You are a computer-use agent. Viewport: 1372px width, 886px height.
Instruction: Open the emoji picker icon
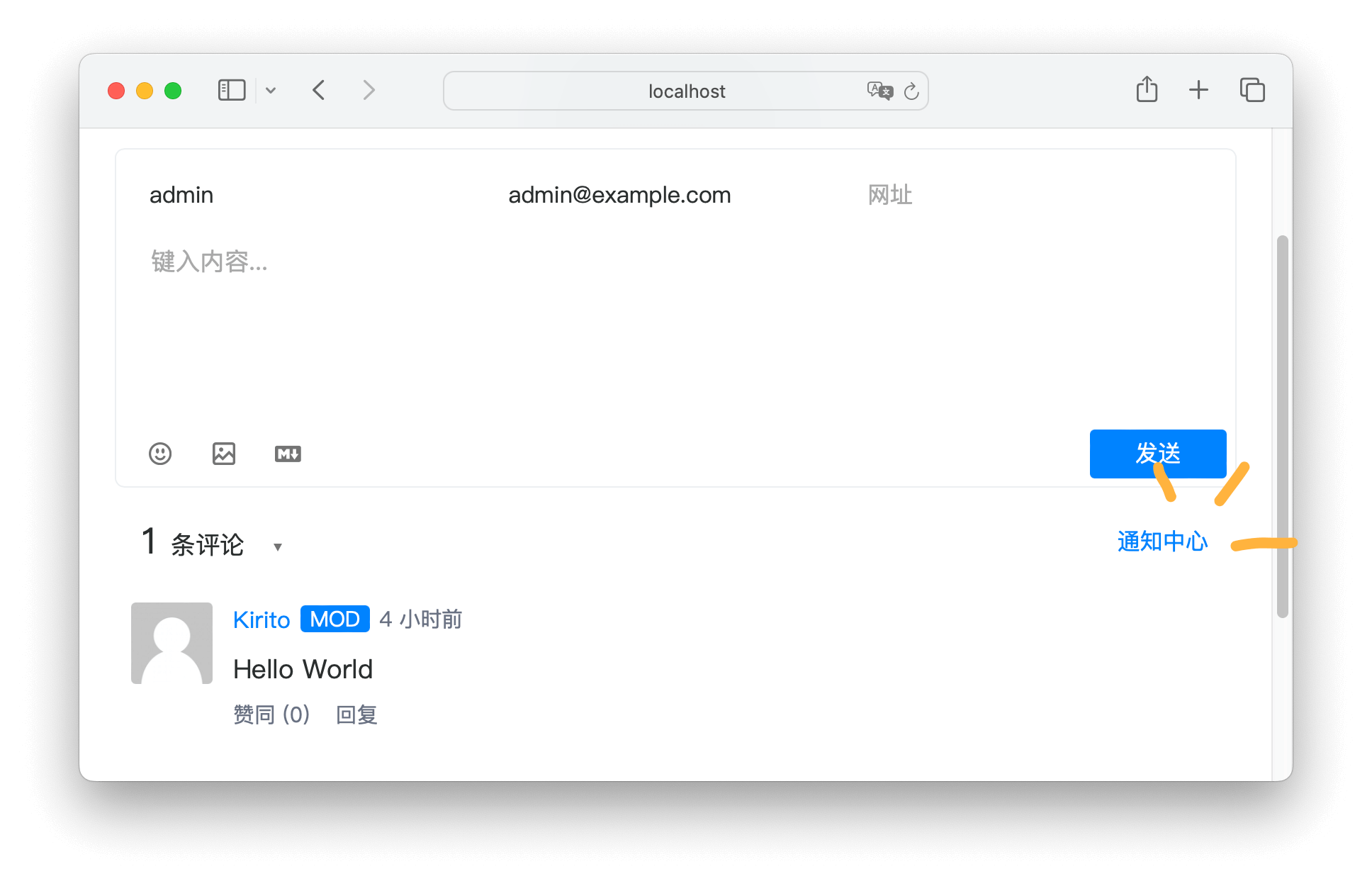click(x=160, y=454)
